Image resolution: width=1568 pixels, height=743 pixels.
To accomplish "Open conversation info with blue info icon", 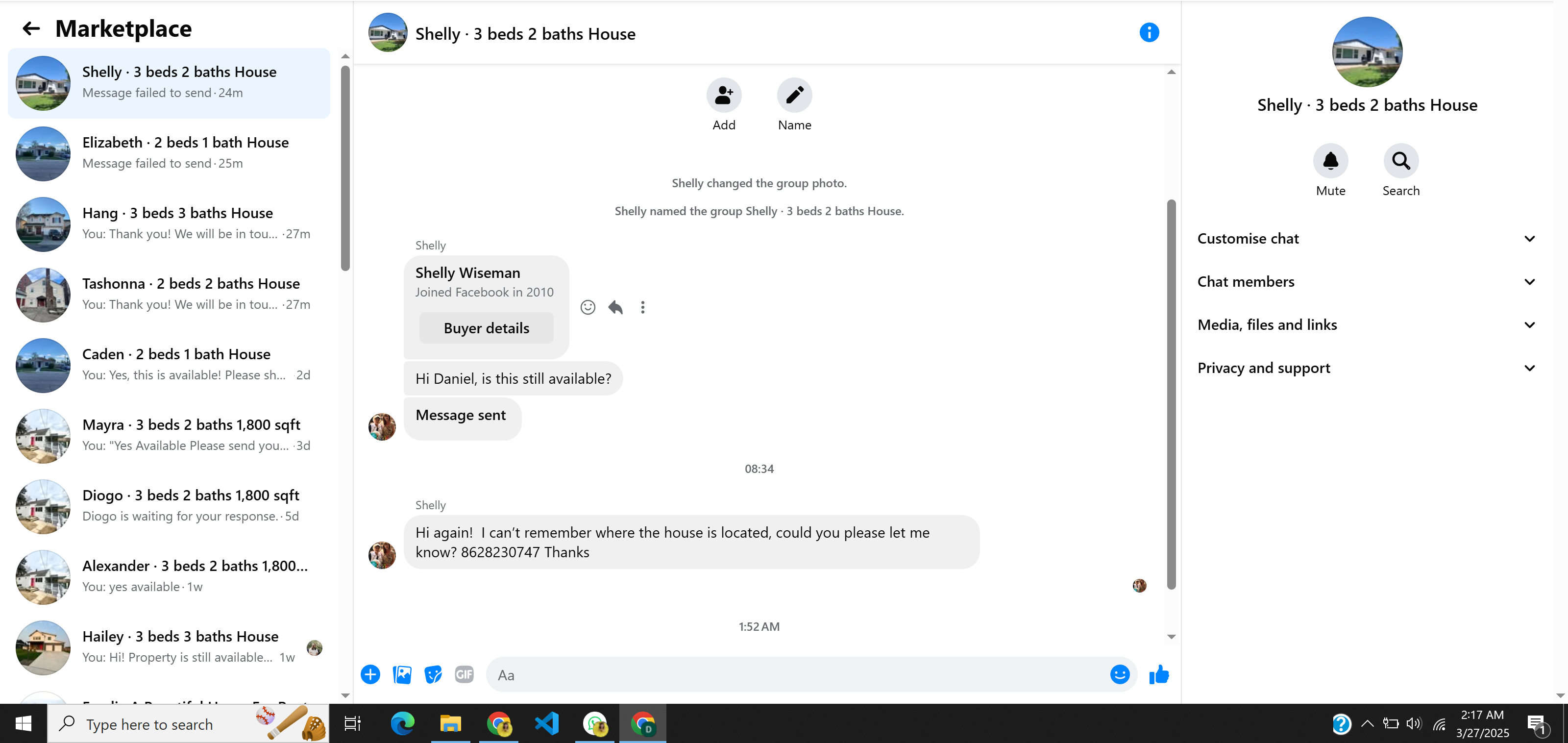I will click(1149, 33).
